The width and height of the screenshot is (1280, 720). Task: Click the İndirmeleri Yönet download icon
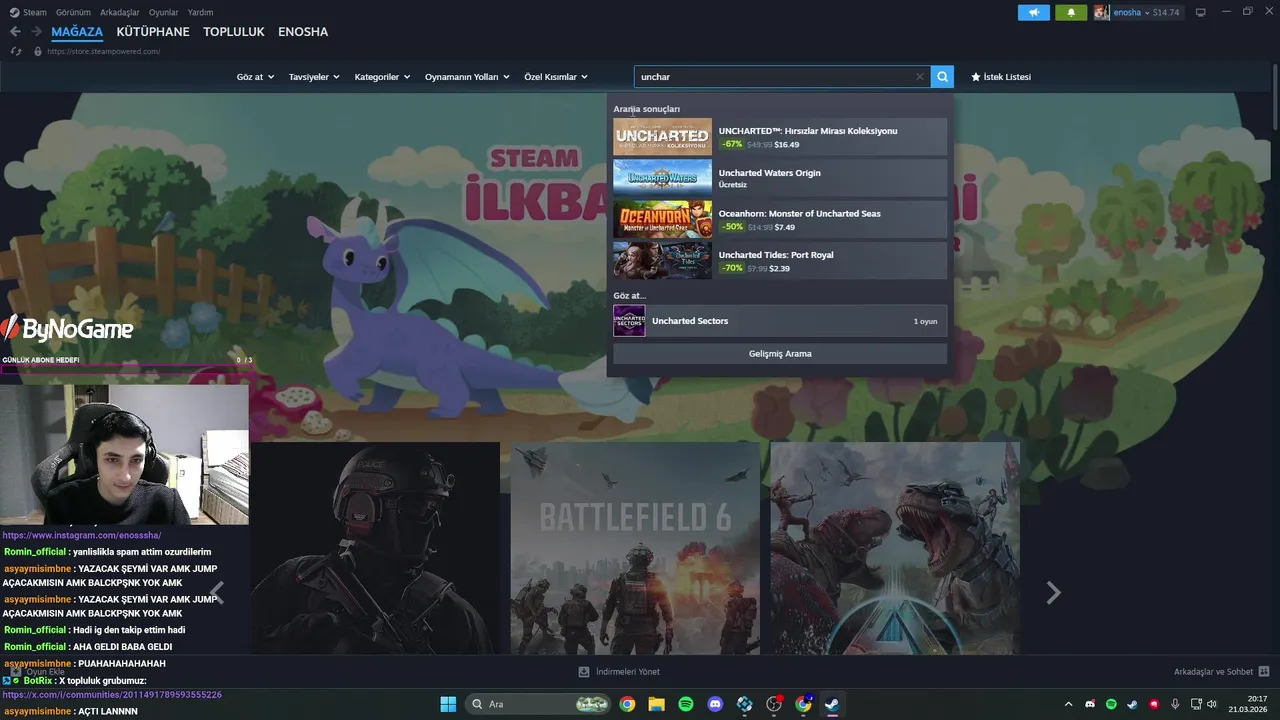coord(584,672)
